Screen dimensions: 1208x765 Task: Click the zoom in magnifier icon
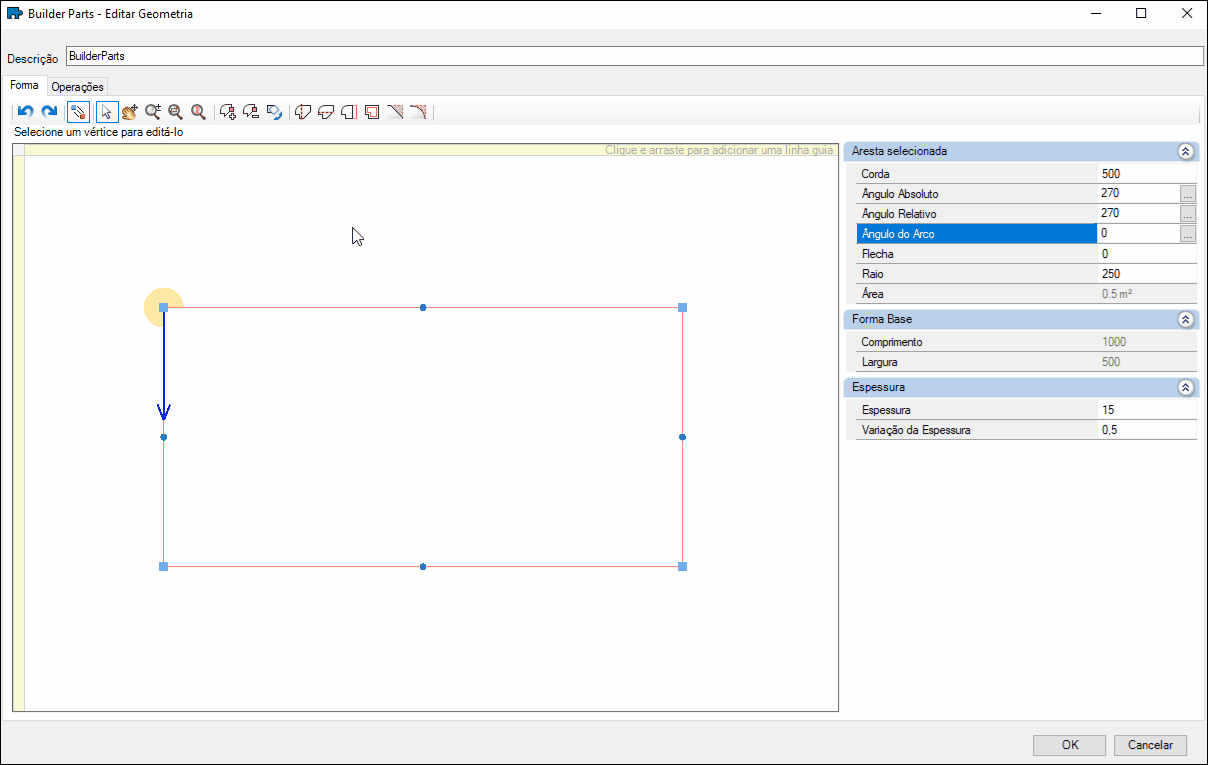[x=153, y=112]
